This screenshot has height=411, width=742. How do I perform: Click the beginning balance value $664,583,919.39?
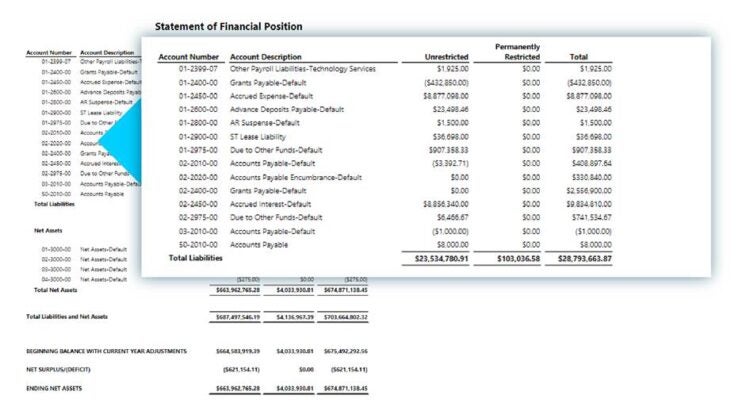238,351
